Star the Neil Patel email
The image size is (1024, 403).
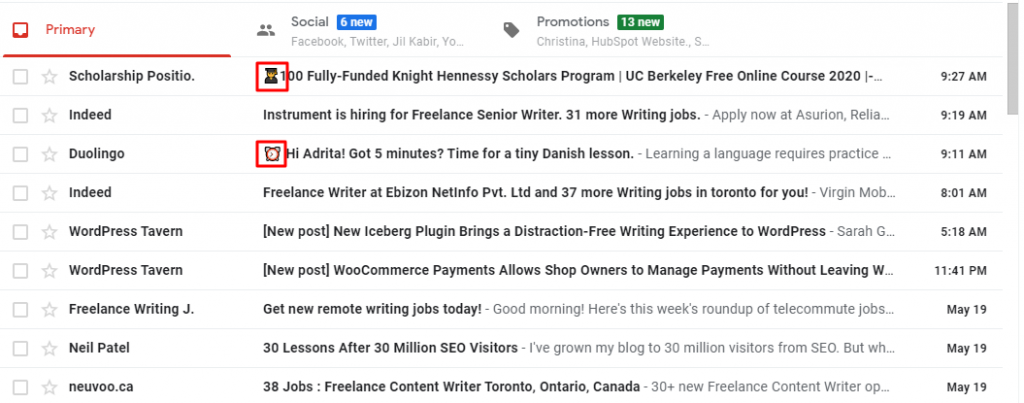click(50, 349)
